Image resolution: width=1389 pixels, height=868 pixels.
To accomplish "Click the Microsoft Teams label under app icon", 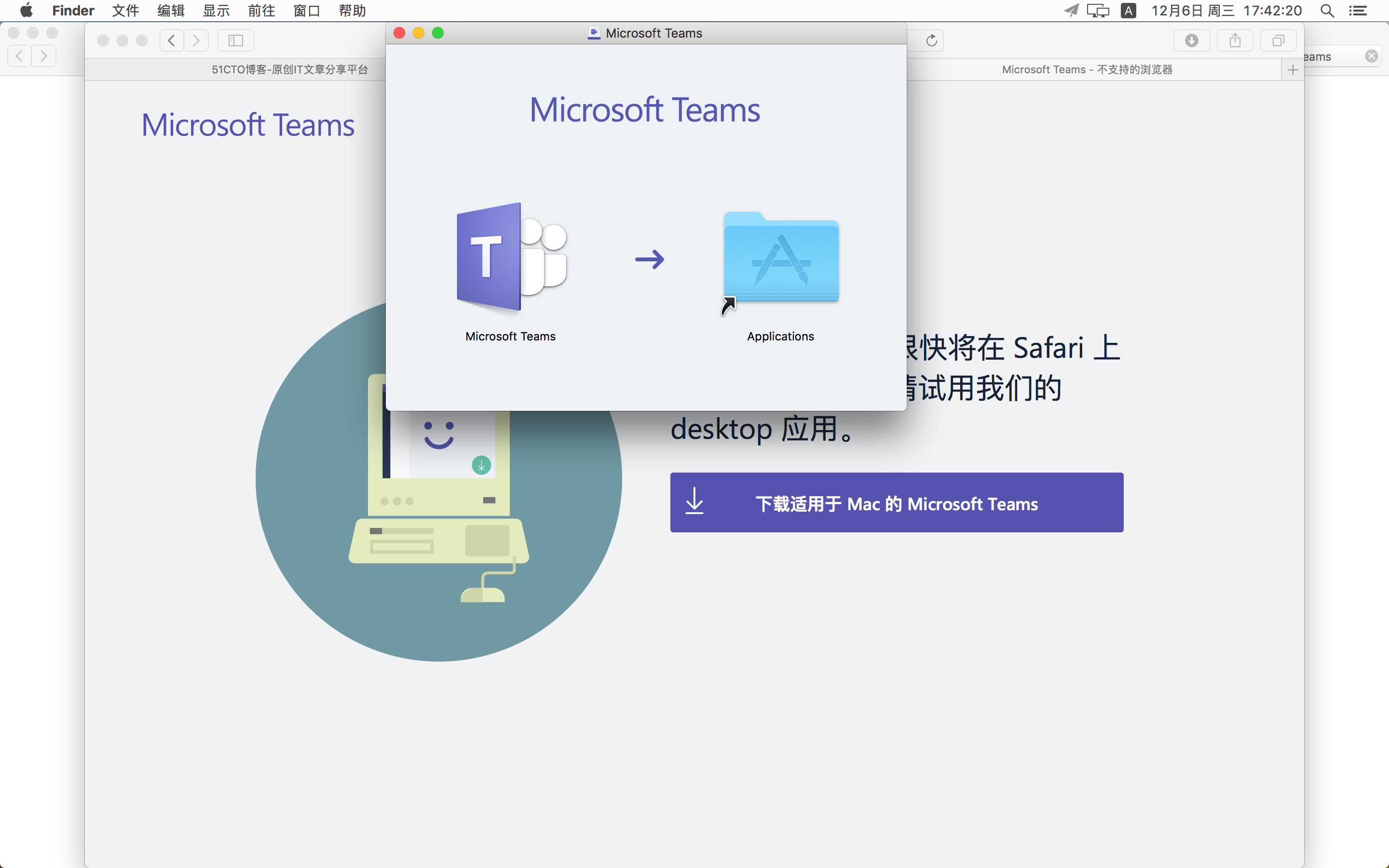I will [510, 337].
